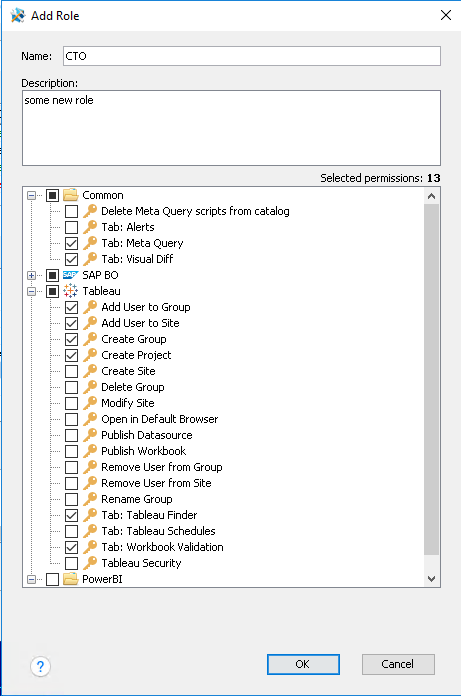The image size is (461, 696).
Task: Click the SAP BO logo icon
Action: (x=71, y=275)
